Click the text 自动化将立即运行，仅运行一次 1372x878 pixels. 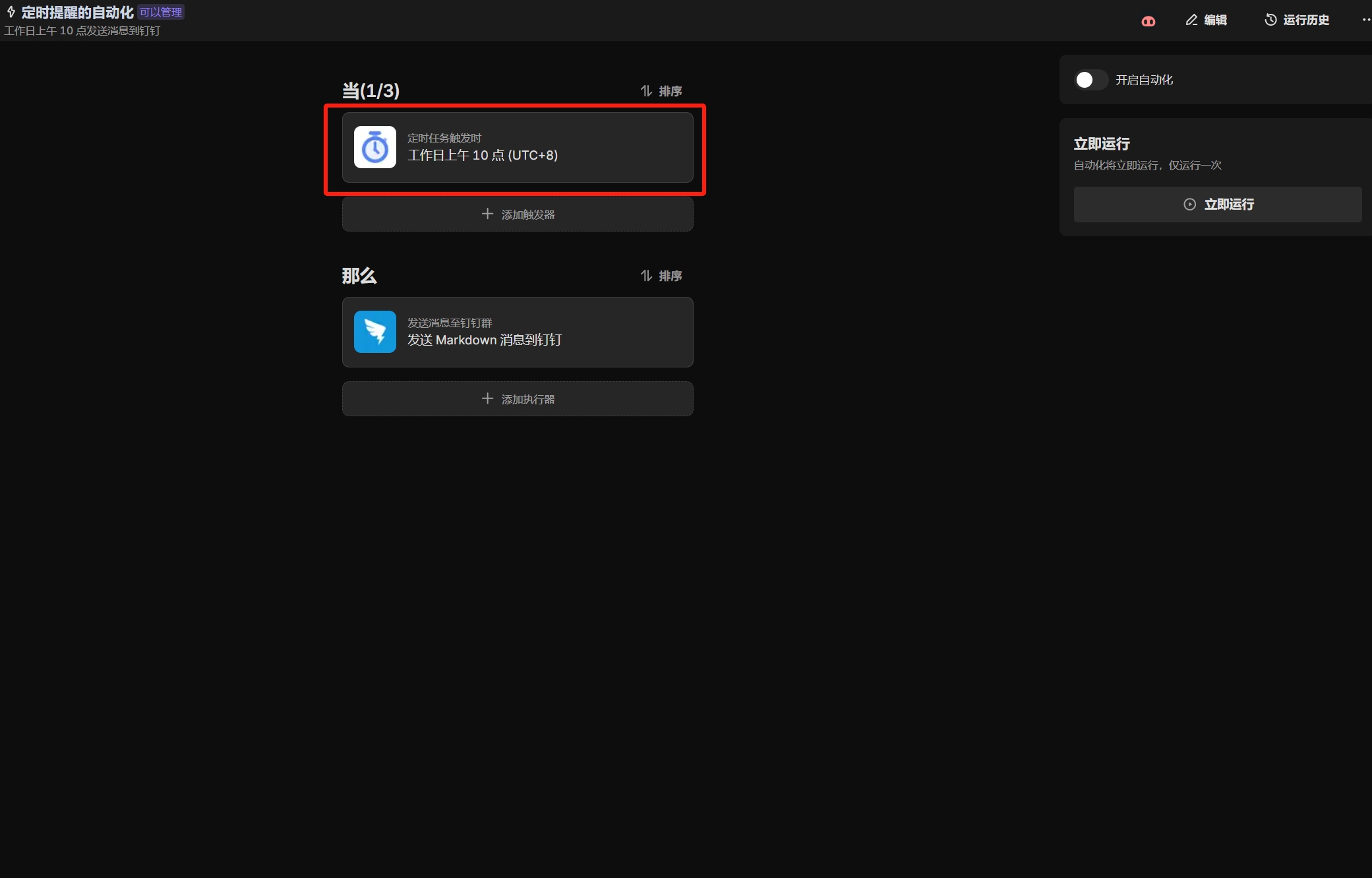(x=1148, y=165)
